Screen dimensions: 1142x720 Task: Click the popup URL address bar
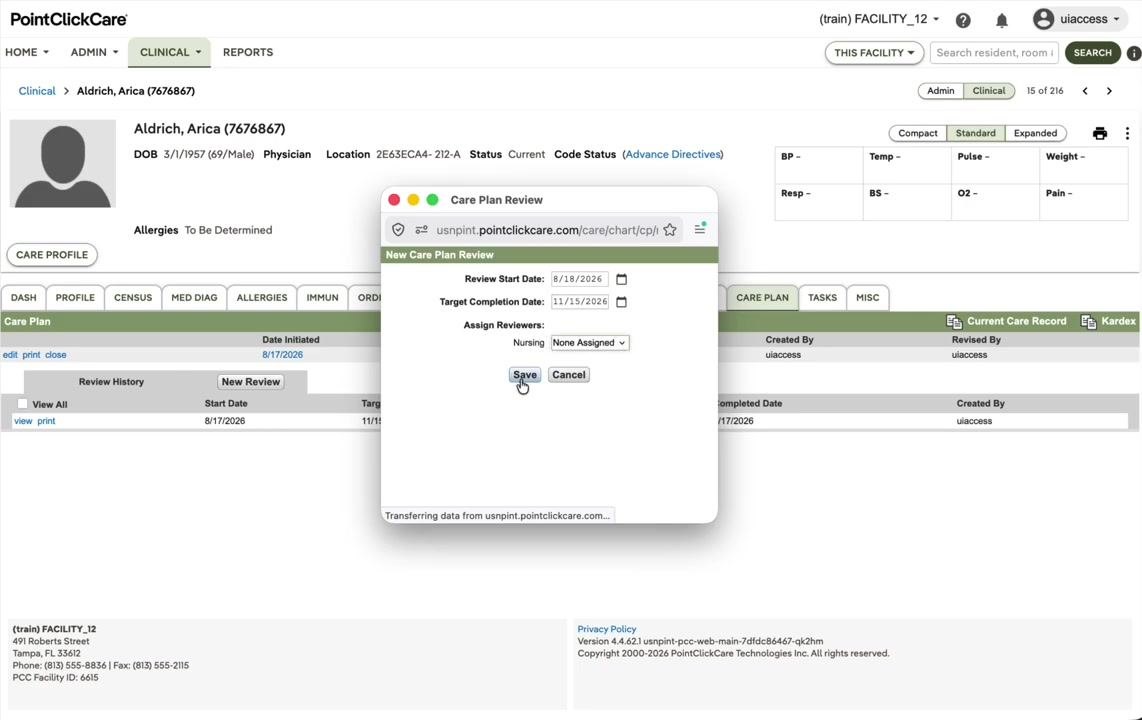pyautogui.click(x=546, y=230)
